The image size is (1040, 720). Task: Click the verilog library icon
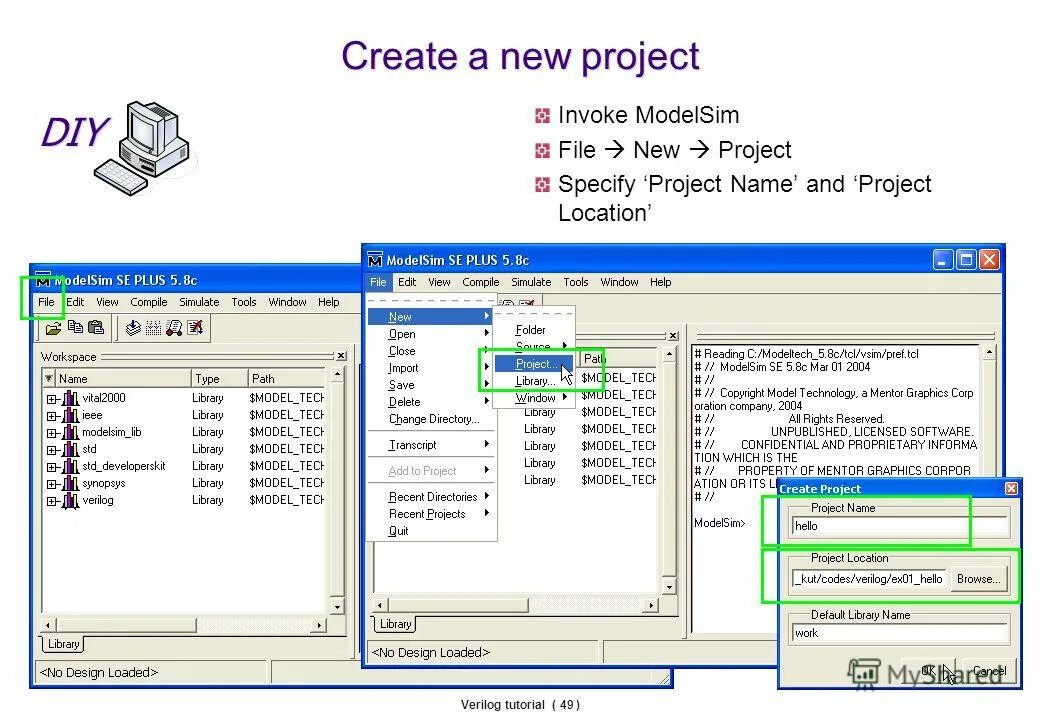[70, 501]
